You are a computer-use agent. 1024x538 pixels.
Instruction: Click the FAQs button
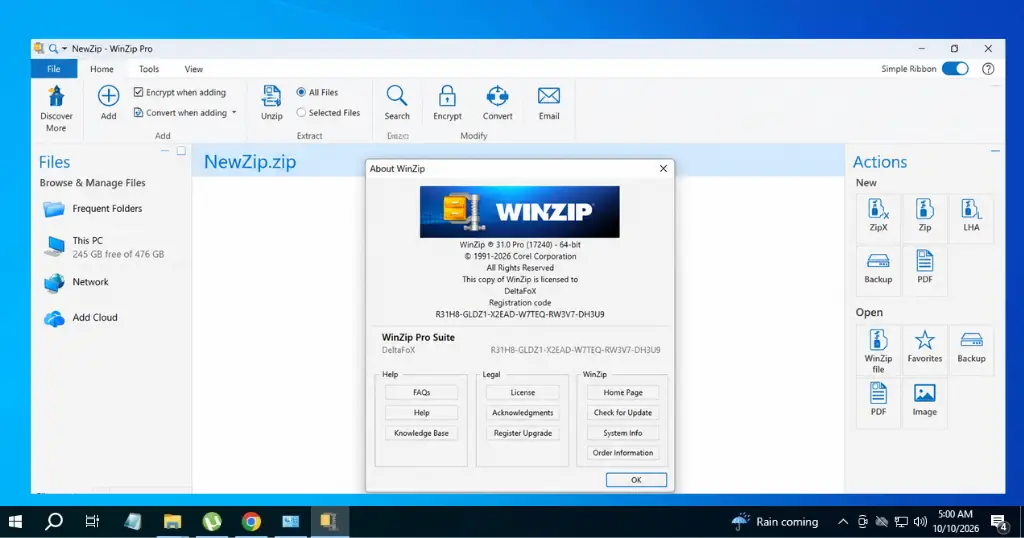(x=421, y=392)
